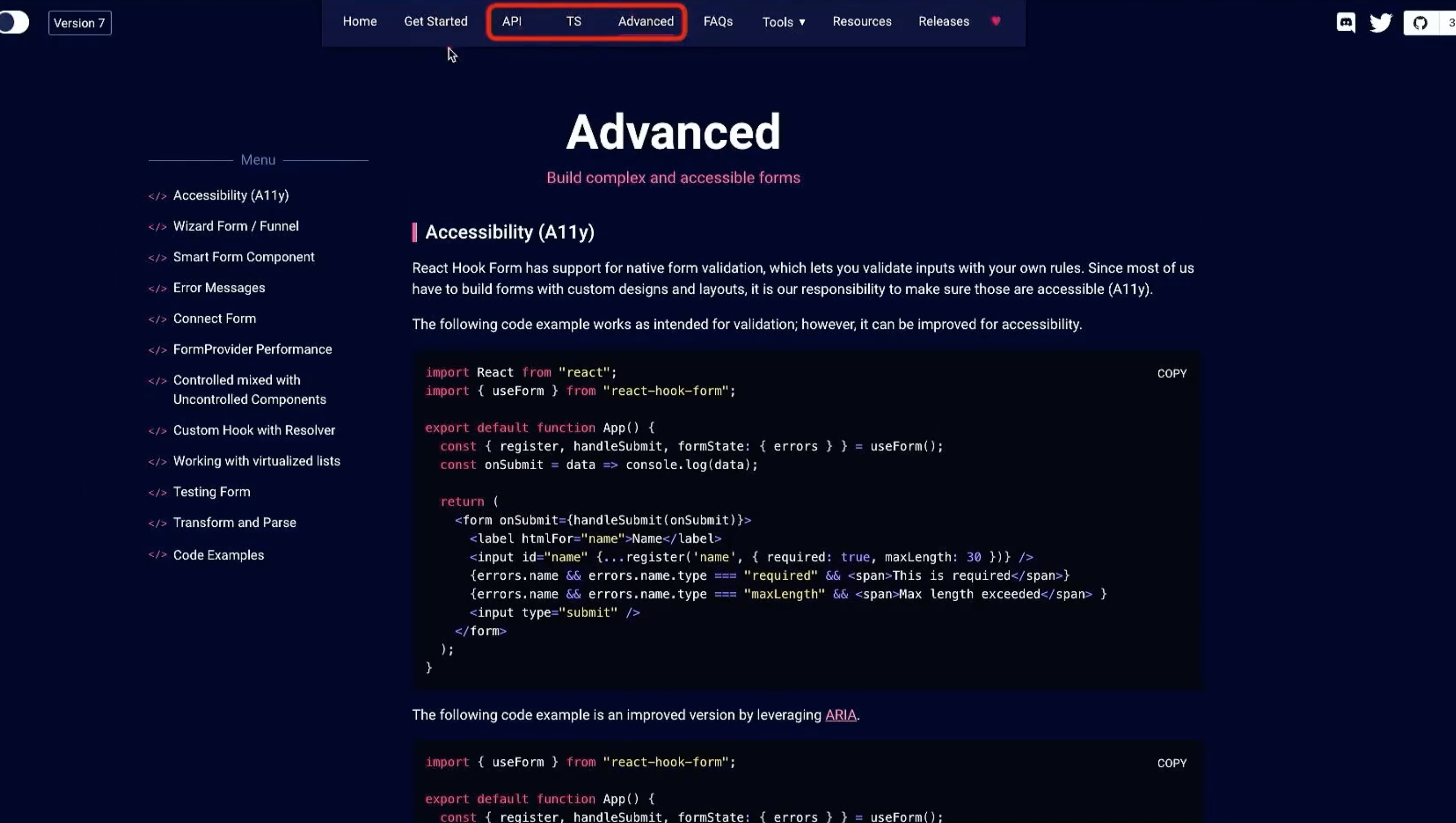Jump to FormProvider Performance section

(x=252, y=349)
